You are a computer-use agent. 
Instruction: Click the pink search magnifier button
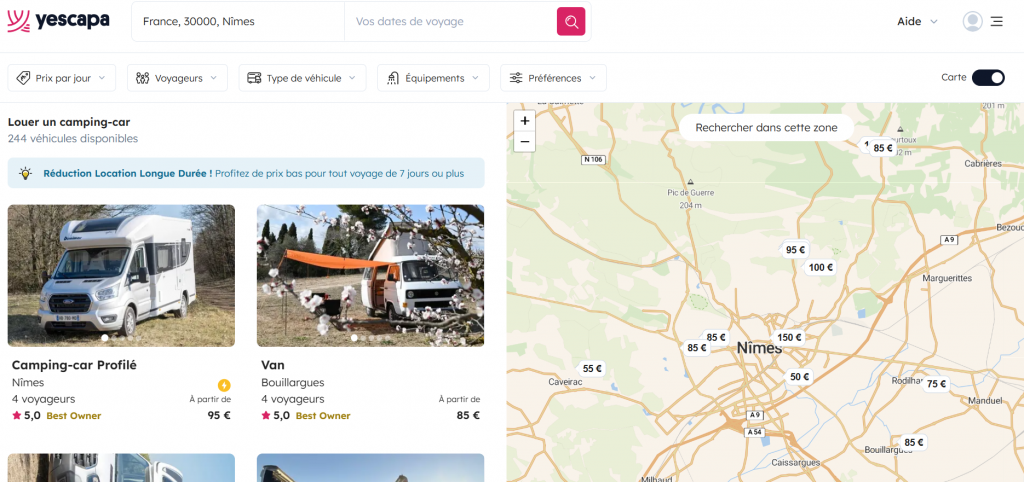pos(571,22)
